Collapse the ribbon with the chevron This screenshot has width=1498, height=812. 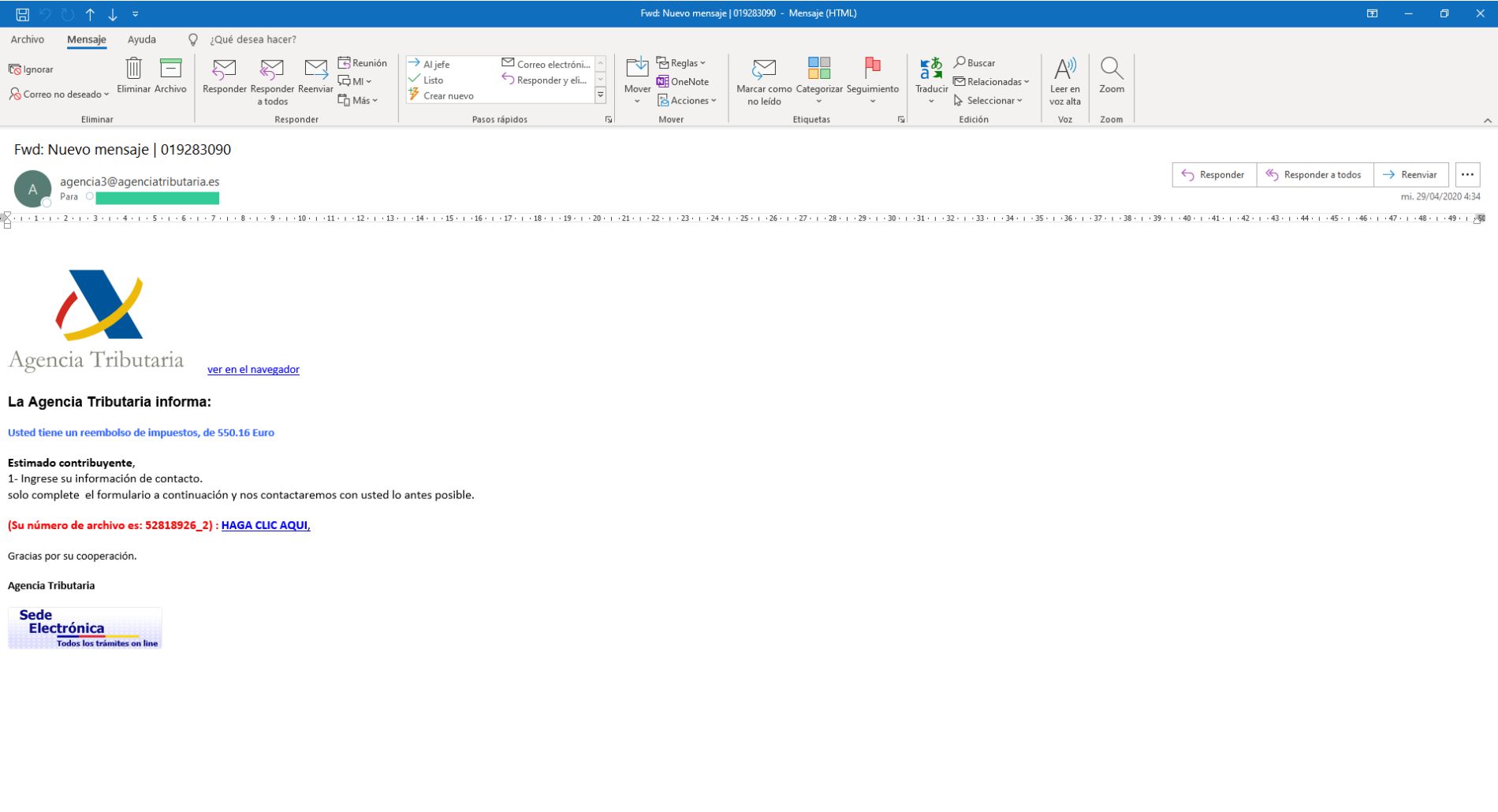tap(1487, 121)
